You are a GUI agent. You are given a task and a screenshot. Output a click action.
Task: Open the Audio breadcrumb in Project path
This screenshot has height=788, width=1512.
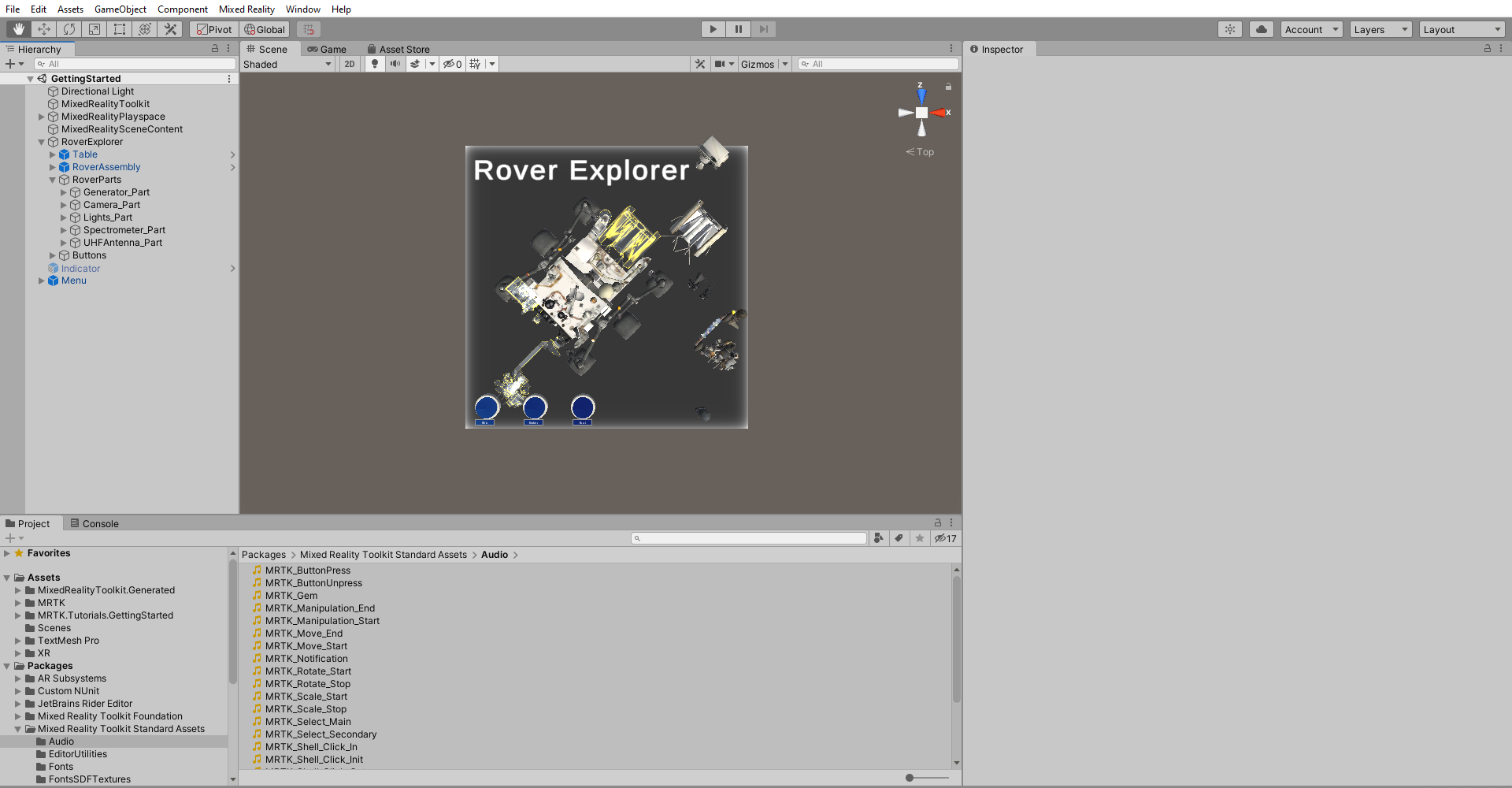[x=494, y=554]
